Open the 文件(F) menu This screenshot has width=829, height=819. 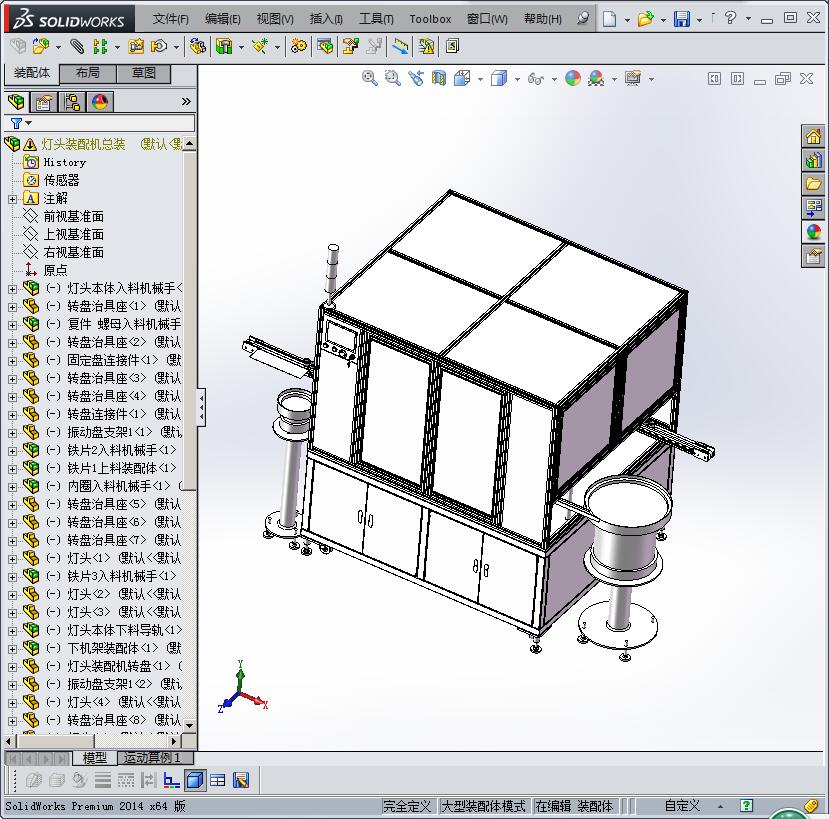click(x=170, y=19)
